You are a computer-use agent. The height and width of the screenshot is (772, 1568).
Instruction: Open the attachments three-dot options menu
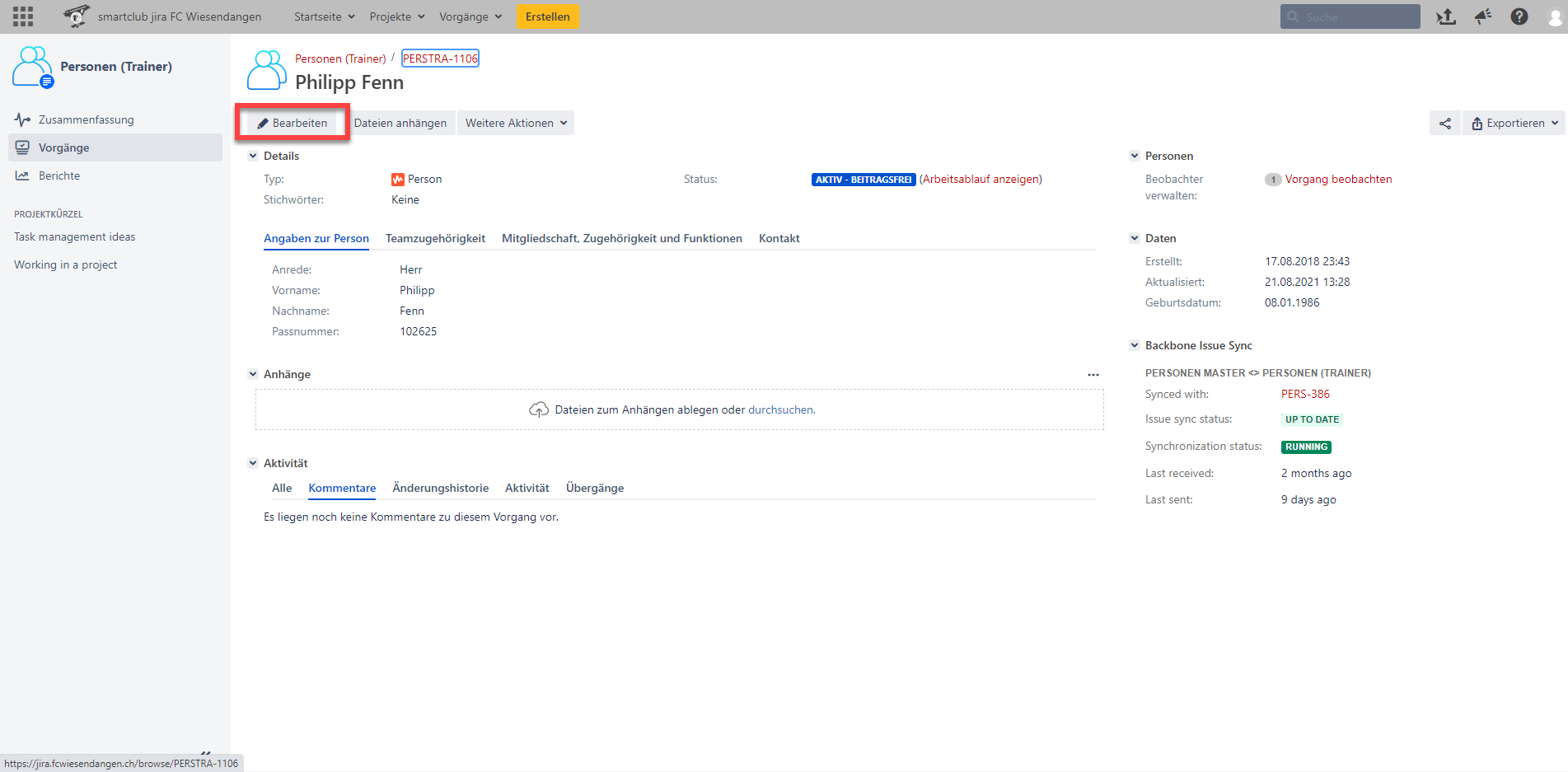tap(1093, 375)
